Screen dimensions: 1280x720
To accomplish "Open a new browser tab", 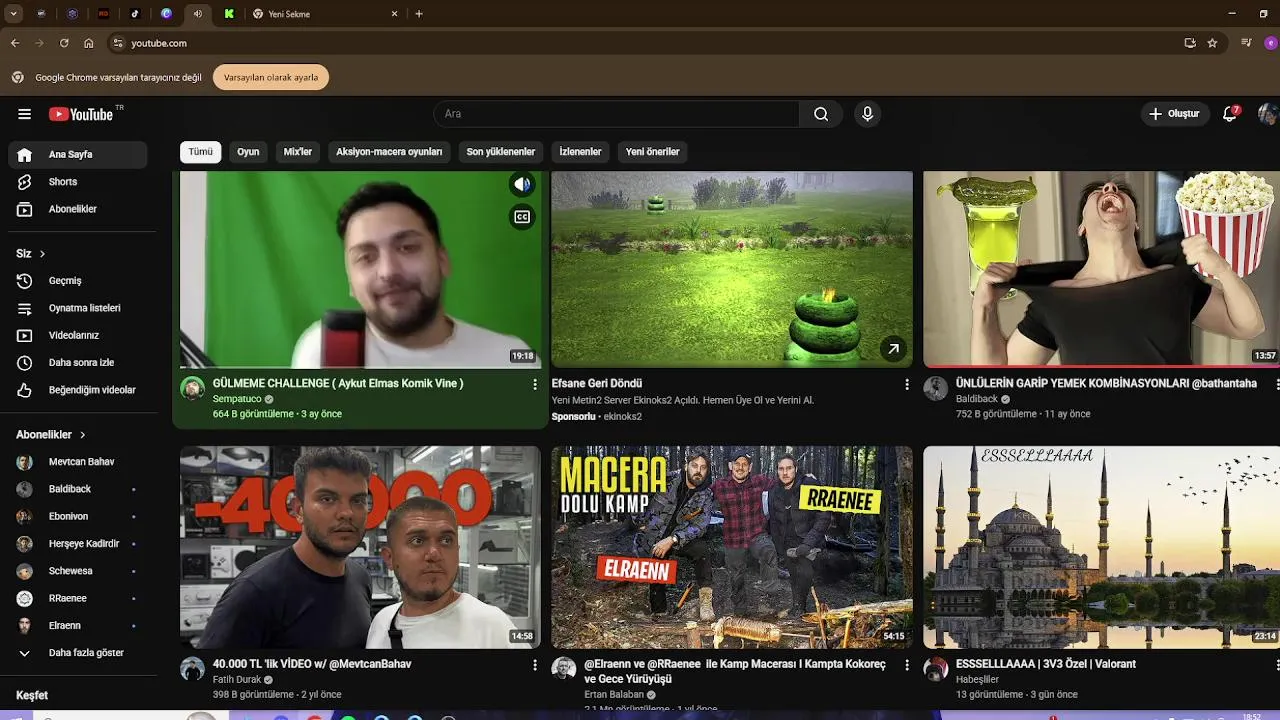I will 419,14.
